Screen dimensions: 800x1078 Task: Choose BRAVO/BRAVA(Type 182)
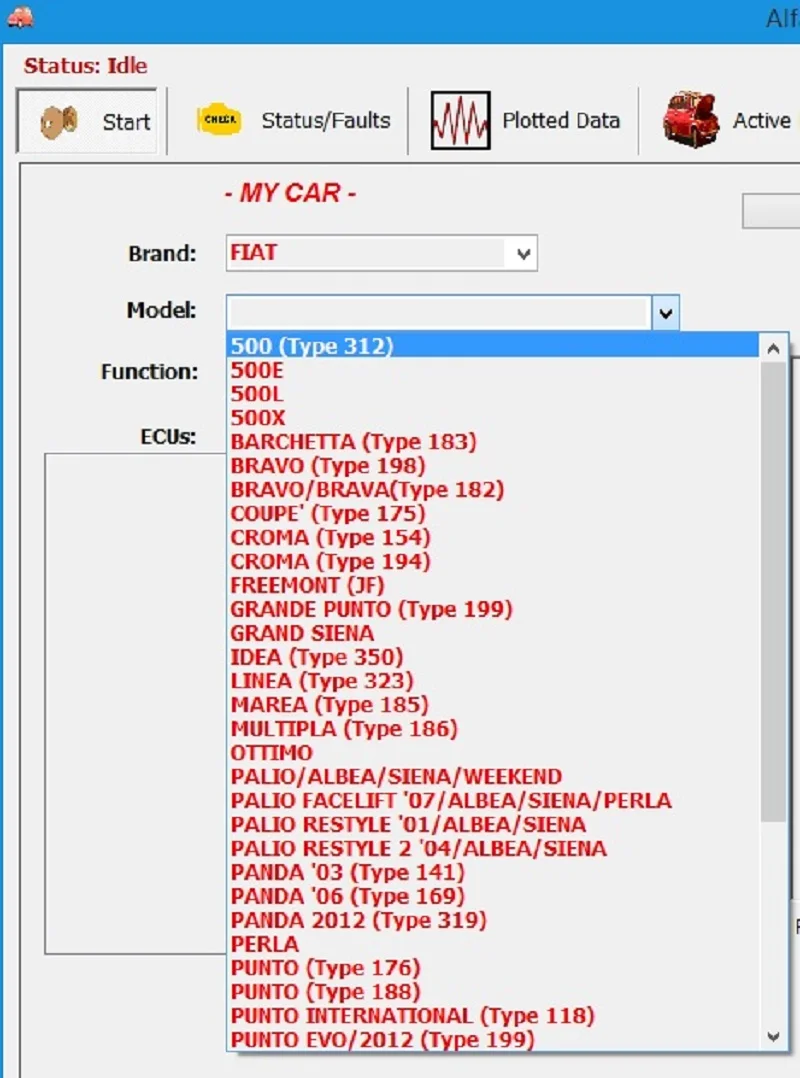pyautogui.click(x=492, y=490)
